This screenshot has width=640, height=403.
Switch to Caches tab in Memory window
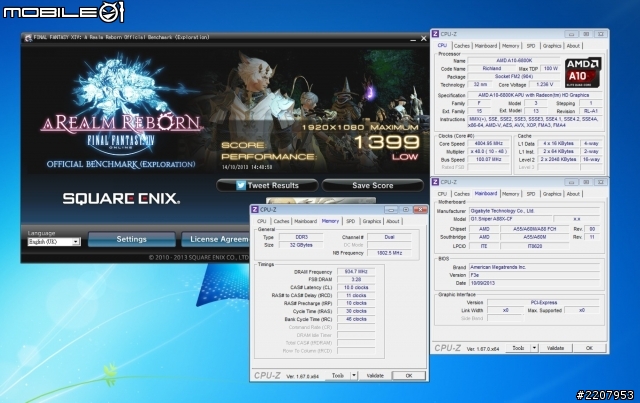click(x=281, y=221)
